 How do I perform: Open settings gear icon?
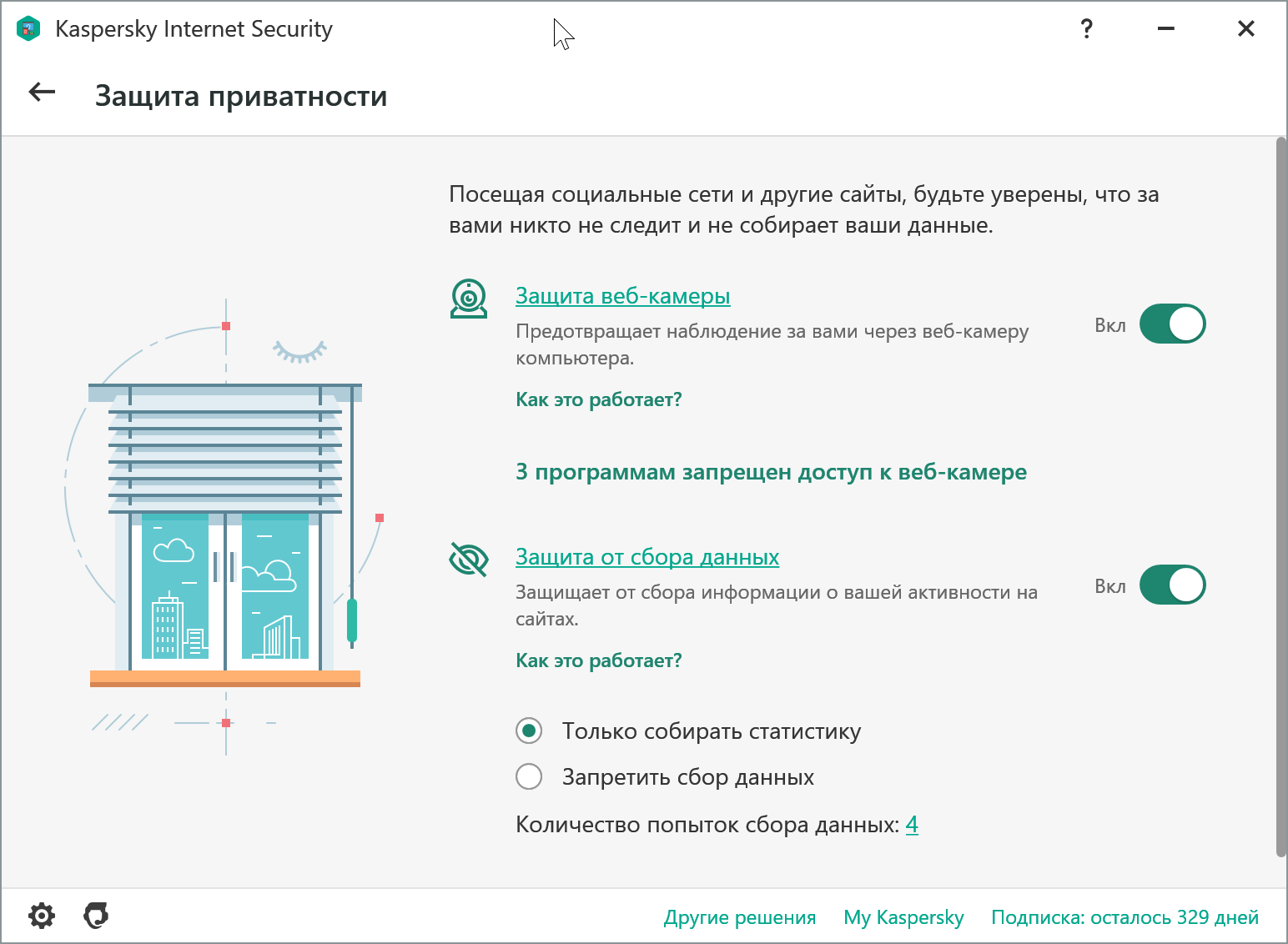(42, 916)
